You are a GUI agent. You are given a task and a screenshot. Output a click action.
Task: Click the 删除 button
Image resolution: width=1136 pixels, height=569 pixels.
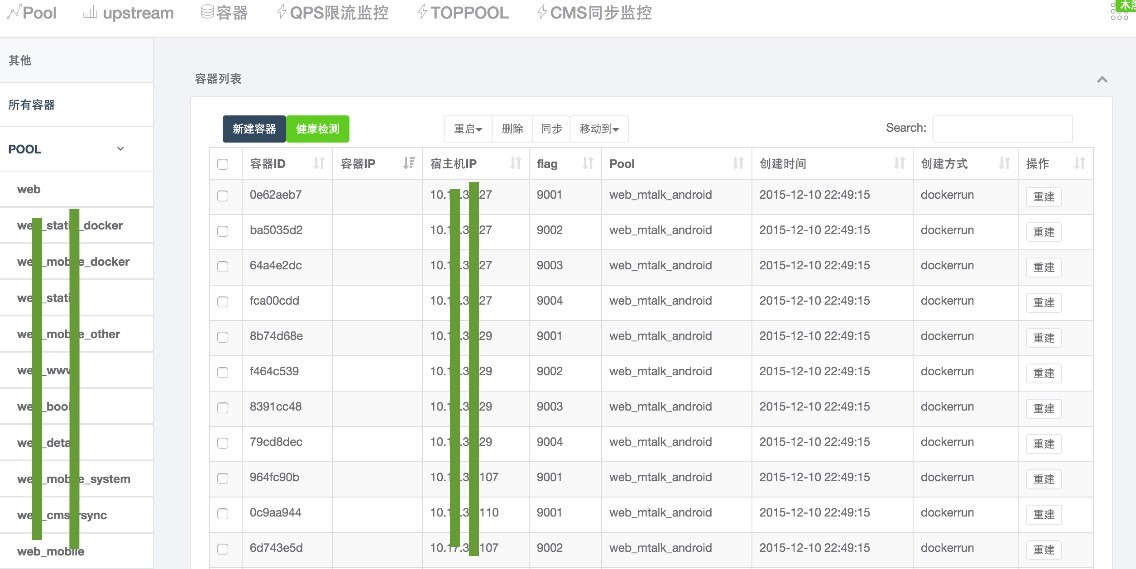click(x=512, y=129)
